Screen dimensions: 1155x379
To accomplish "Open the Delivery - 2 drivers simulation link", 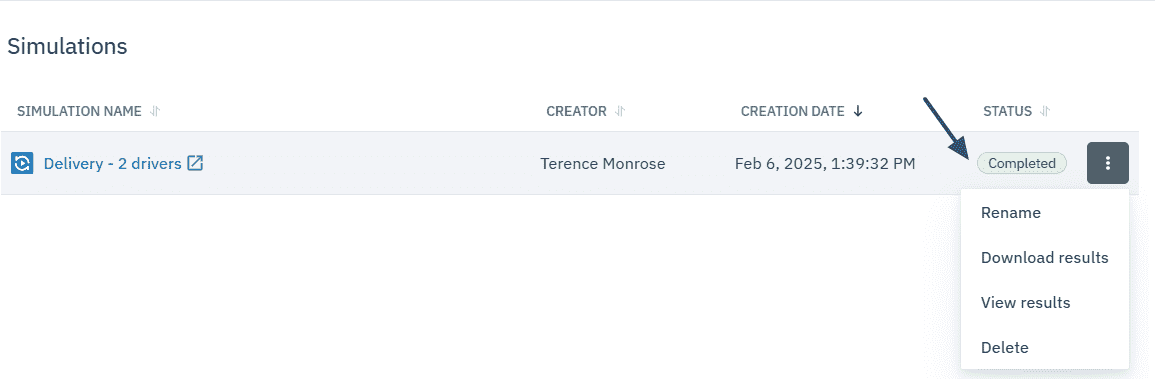I will point(113,163).
